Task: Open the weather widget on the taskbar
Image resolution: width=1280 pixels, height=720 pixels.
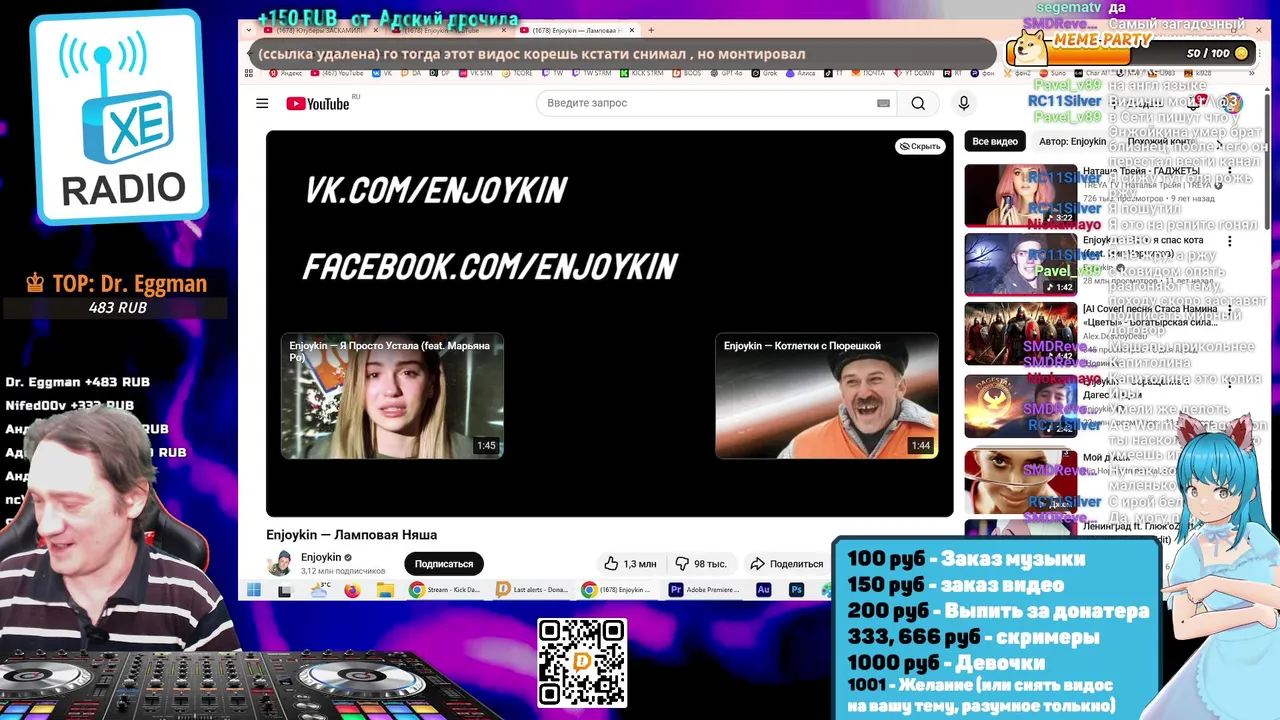Action: pos(320,590)
